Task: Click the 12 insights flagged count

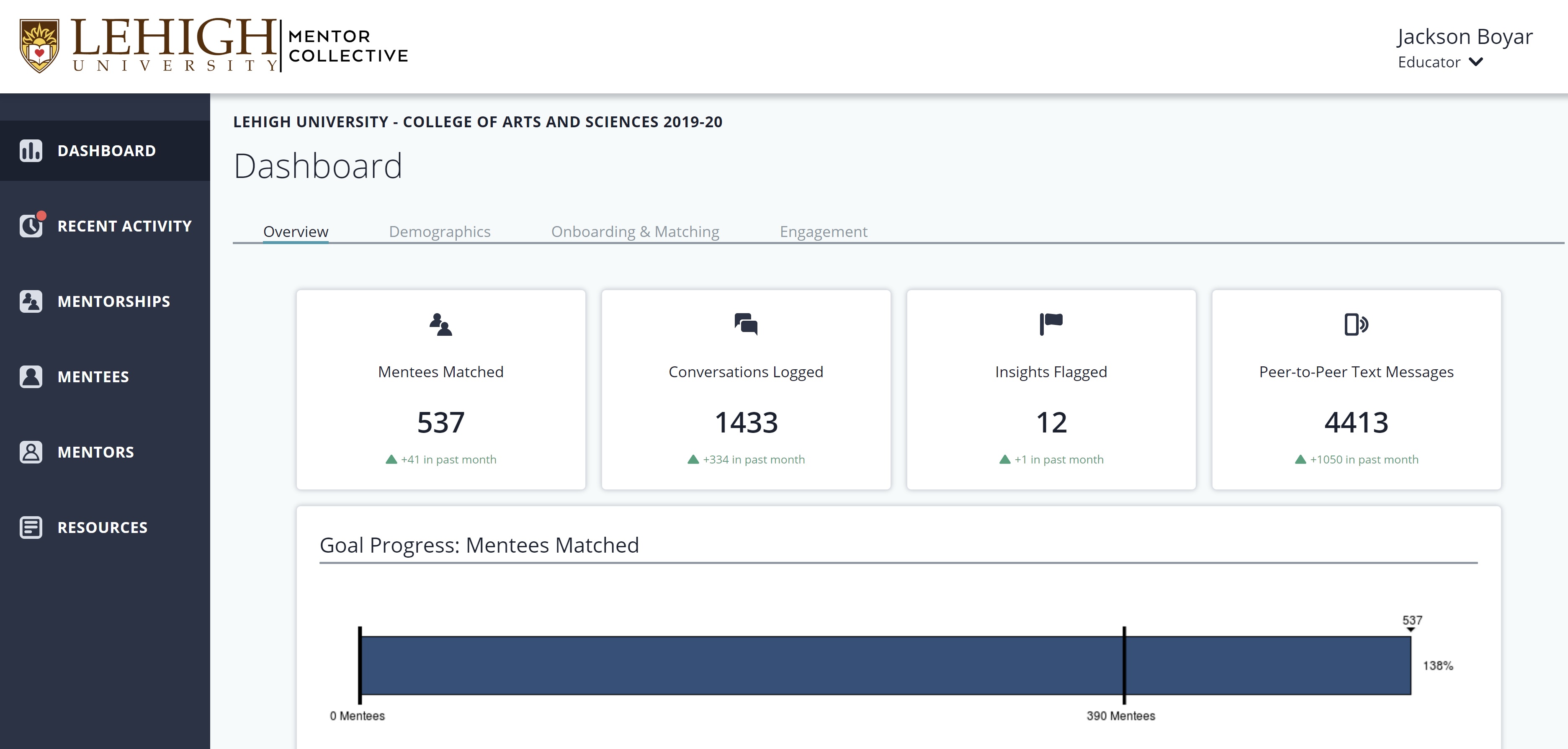Action: [x=1051, y=422]
